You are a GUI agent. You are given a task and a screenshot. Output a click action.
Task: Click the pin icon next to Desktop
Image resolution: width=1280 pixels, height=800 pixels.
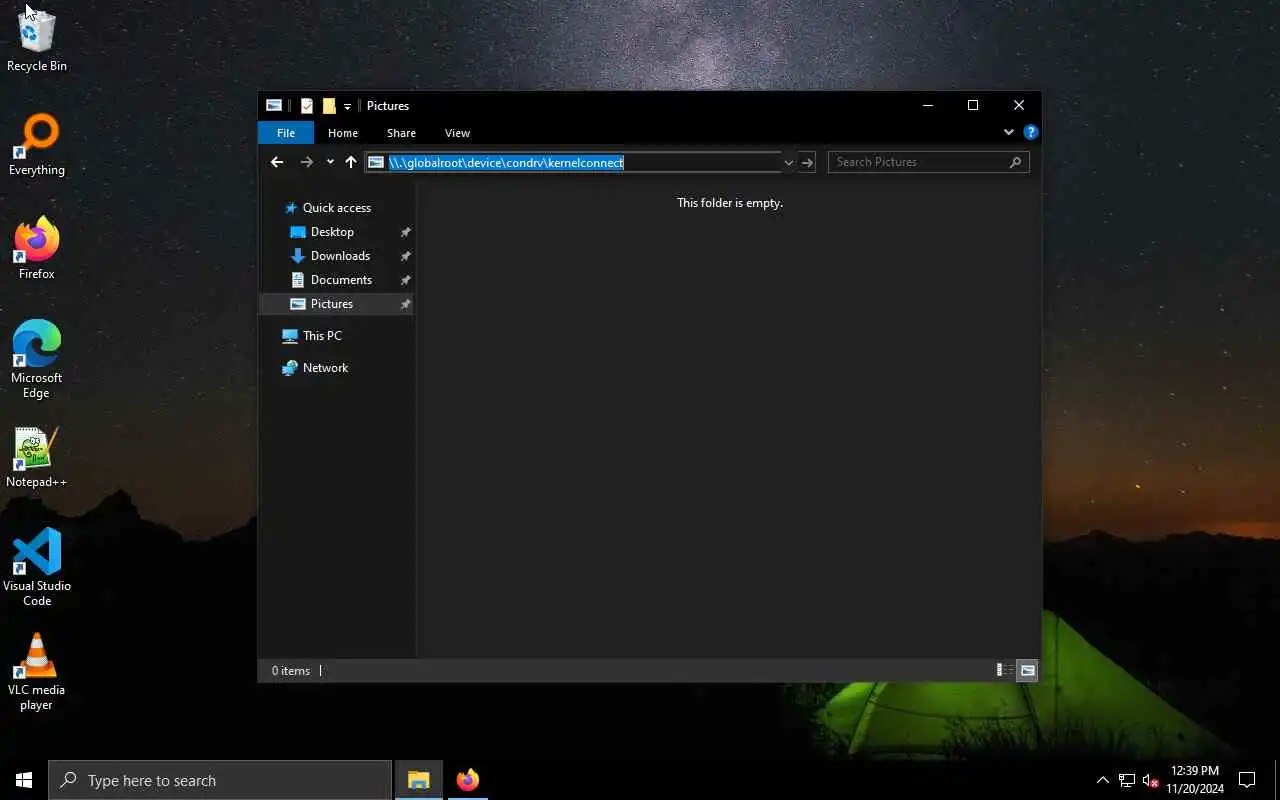(405, 232)
